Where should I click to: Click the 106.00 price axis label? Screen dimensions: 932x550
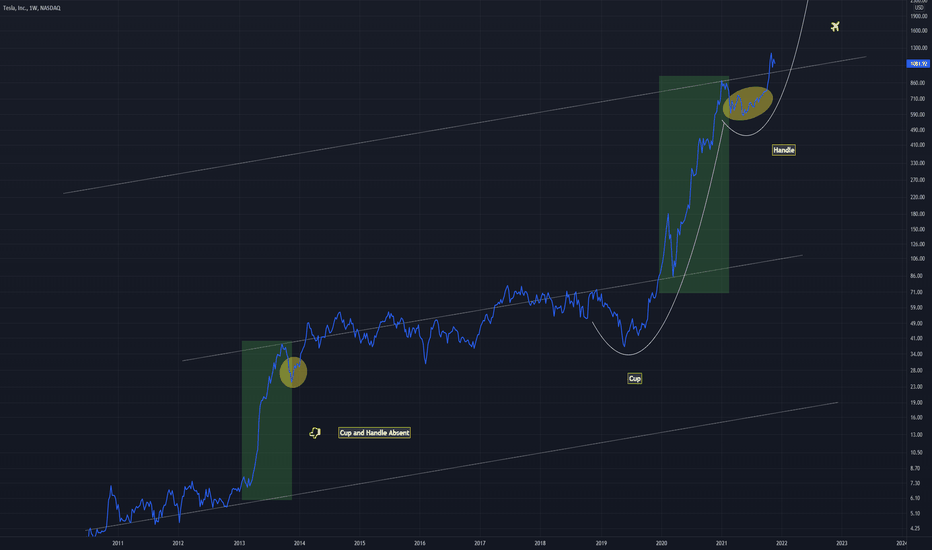pyautogui.click(x=918, y=259)
